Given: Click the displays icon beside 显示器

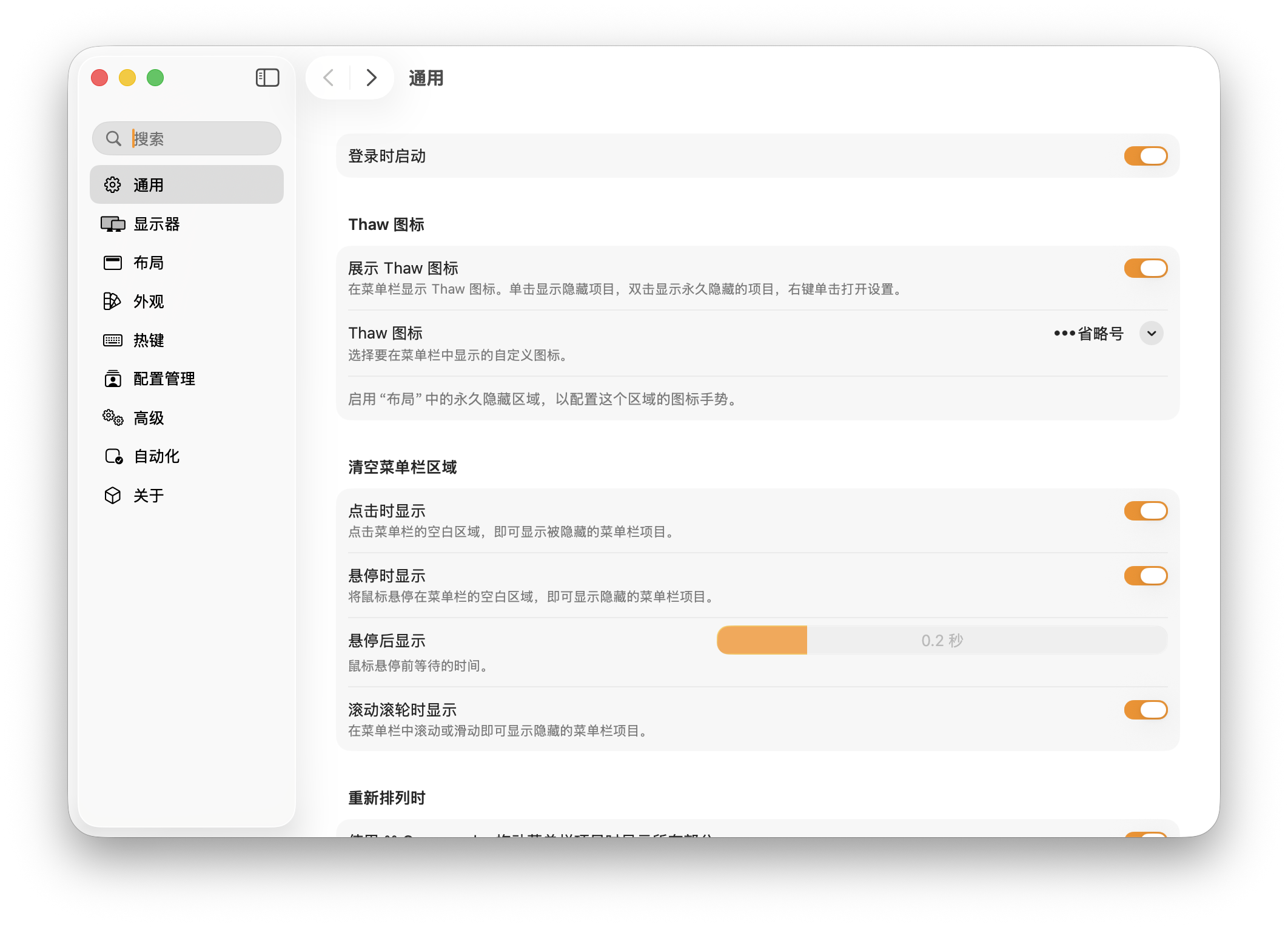Looking at the screenshot, I should (x=113, y=224).
